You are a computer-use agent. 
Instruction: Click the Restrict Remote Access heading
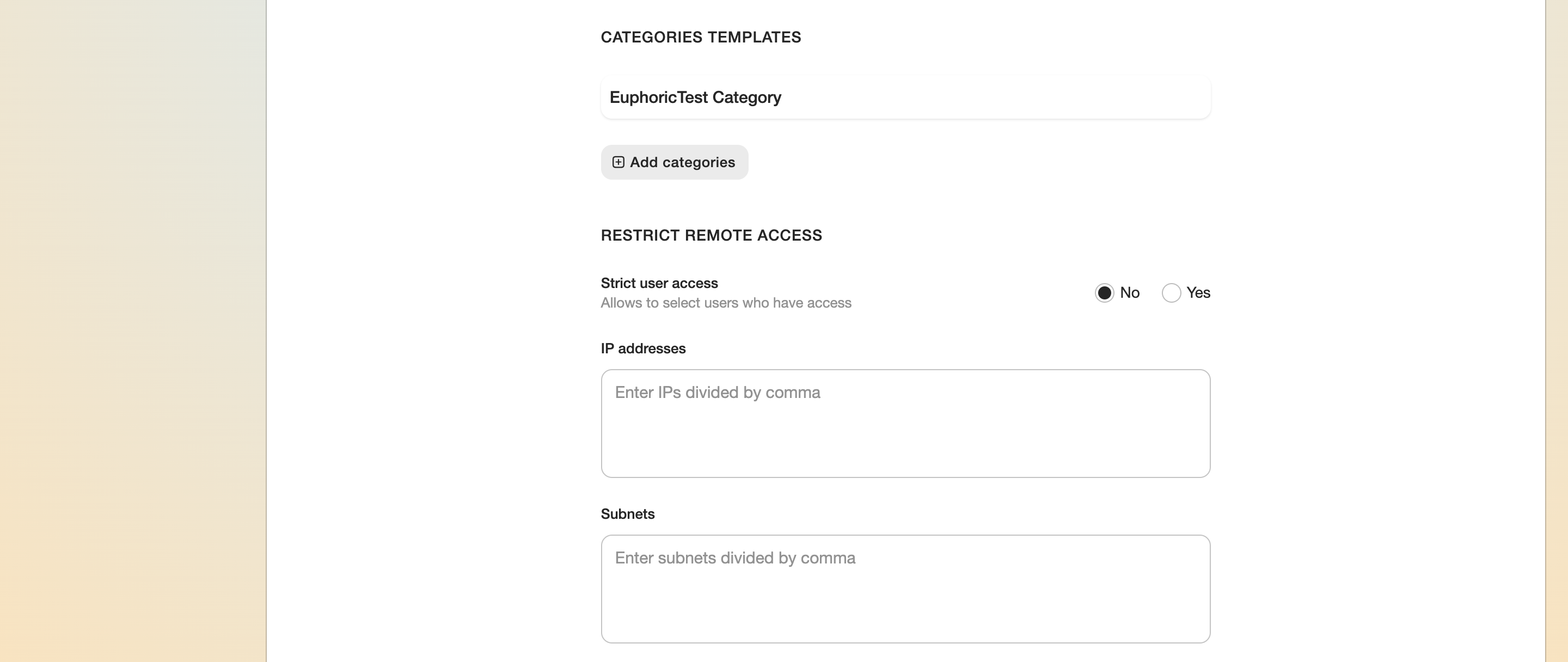click(711, 236)
